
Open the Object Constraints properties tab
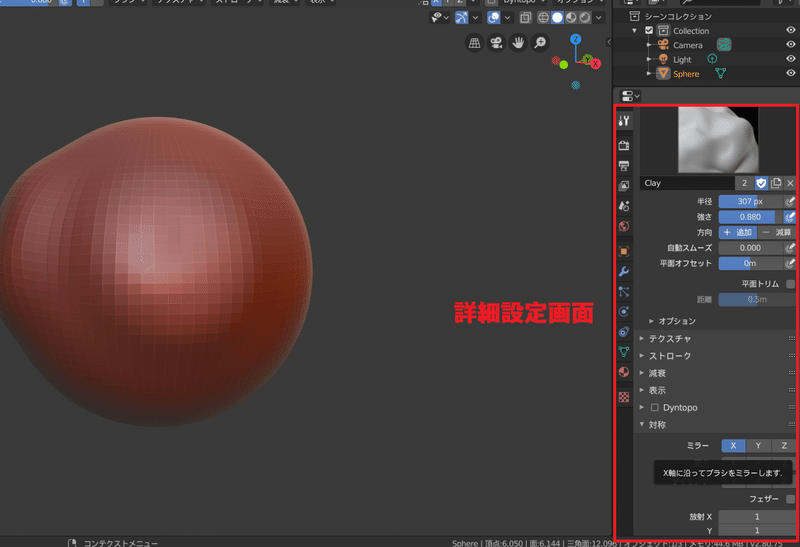[624, 332]
